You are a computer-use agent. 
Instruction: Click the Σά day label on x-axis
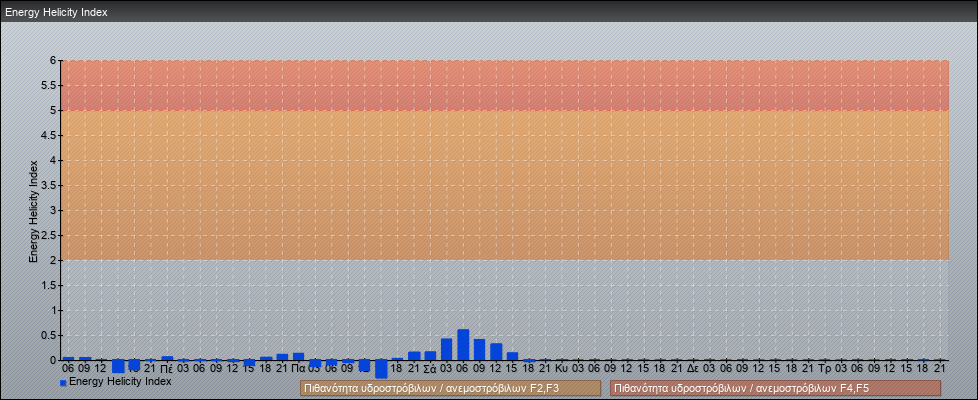pos(430,369)
